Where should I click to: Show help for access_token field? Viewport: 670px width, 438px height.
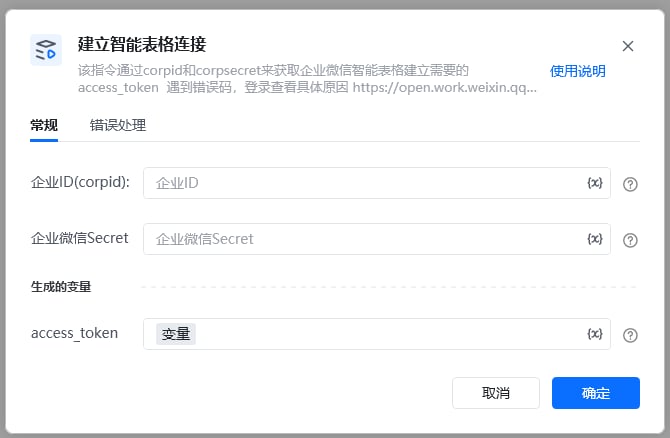[x=630, y=335]
